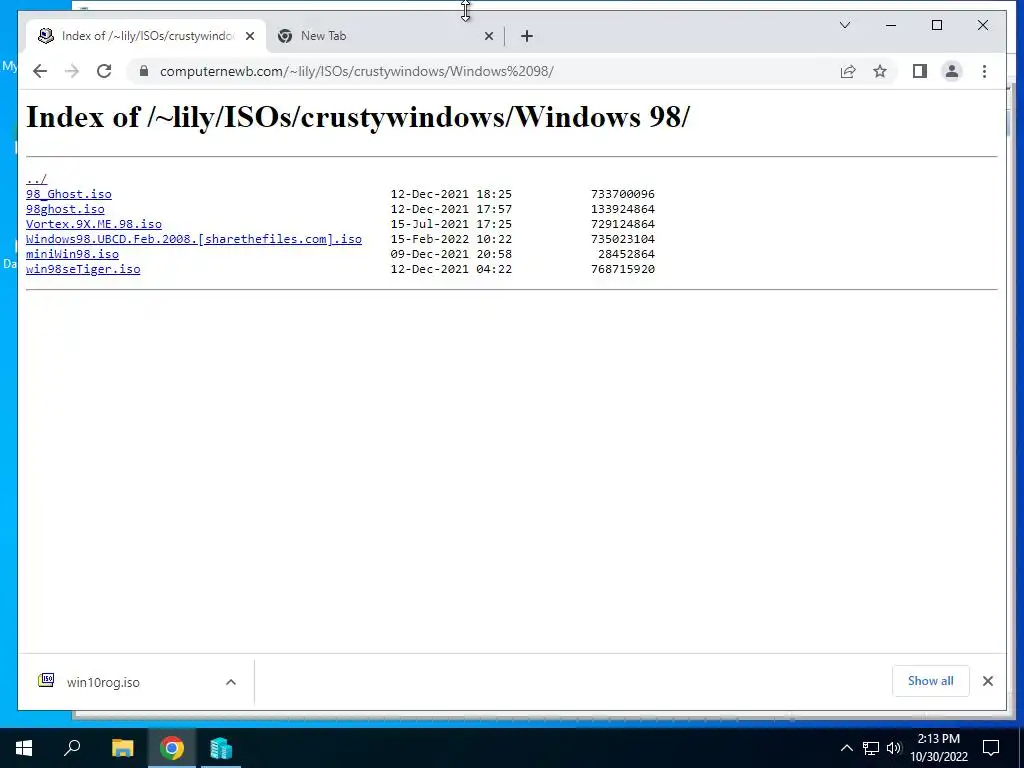Click the Show all downloads button
Image resolution: width=1024 pixels, height=768 pixels.
(931, 681)
